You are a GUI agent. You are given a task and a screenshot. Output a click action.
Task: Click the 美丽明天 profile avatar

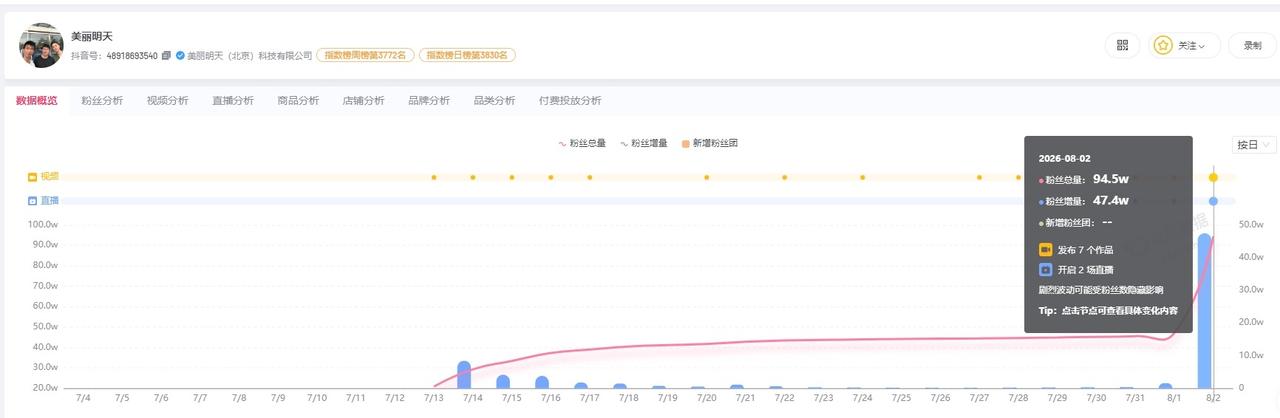[41, 45]
